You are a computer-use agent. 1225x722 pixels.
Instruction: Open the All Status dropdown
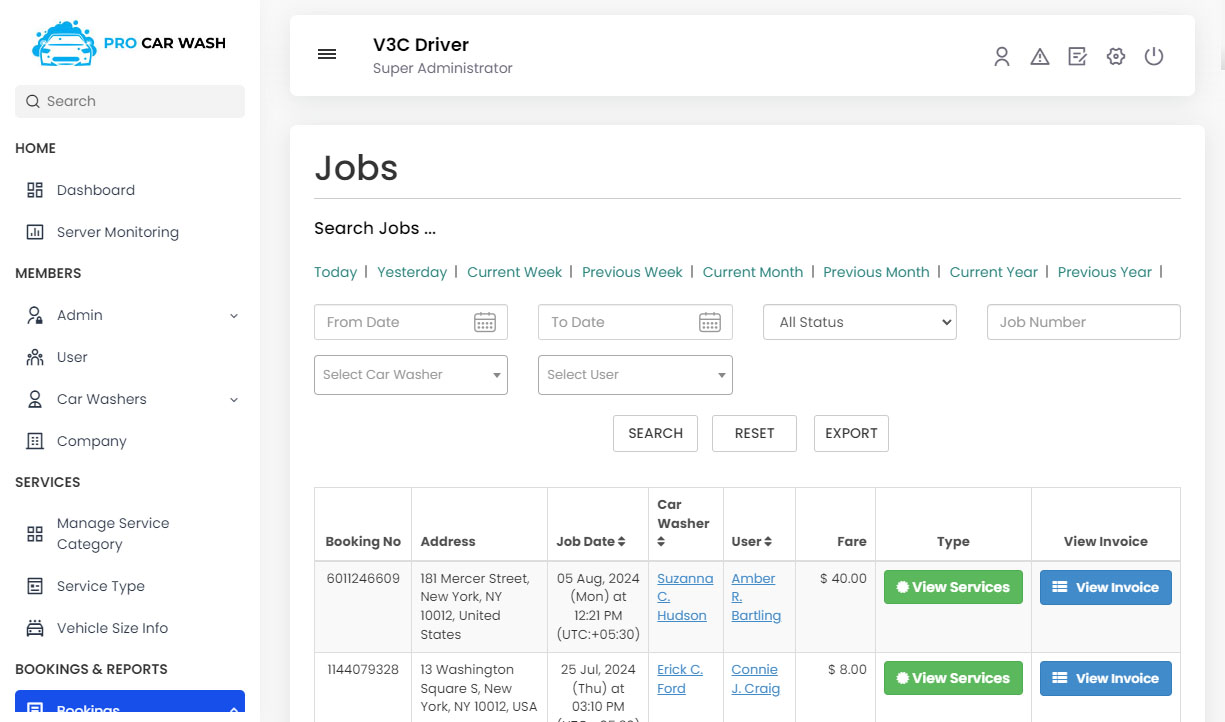coord(860,322)
